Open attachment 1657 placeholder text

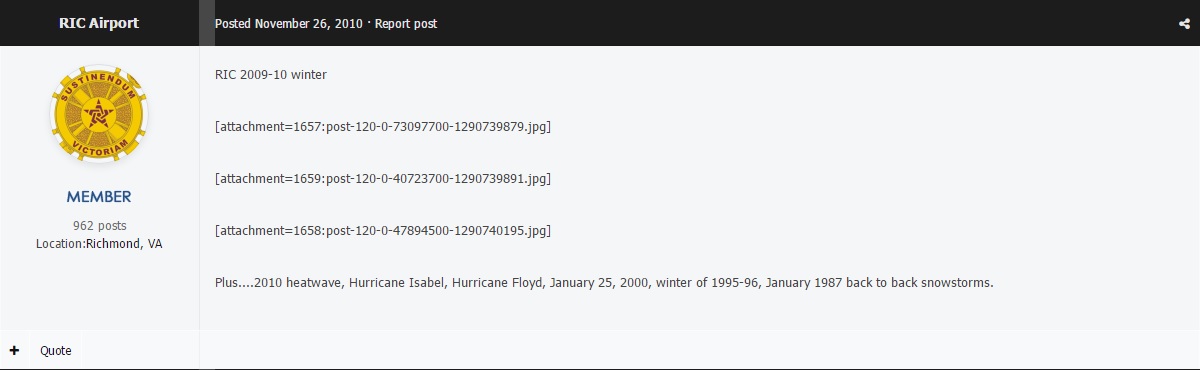pos(383,127)
